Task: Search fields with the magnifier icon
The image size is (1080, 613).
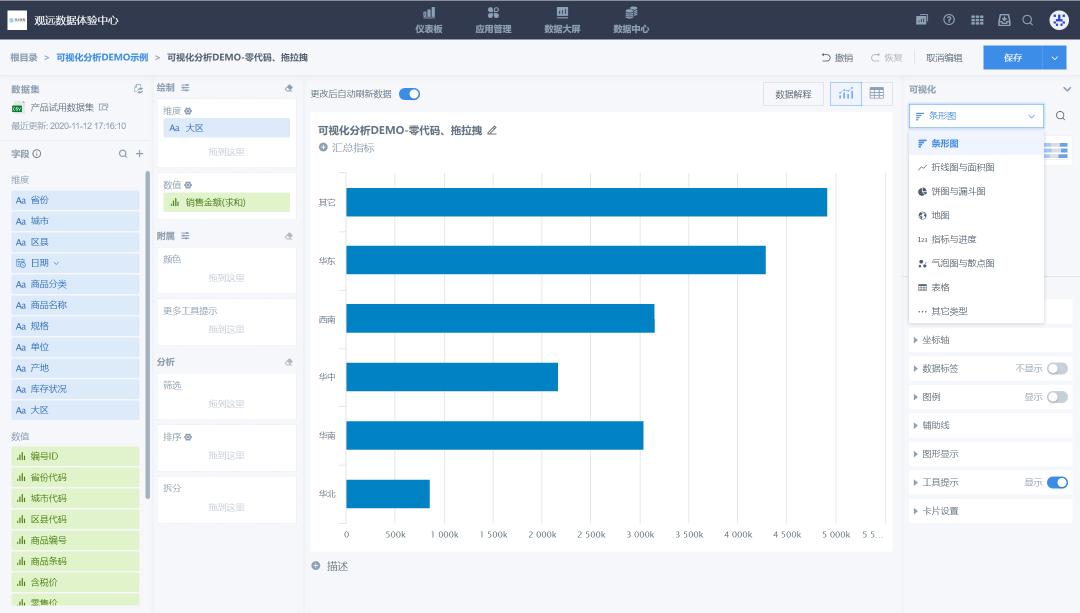Action: click(123, 154)
